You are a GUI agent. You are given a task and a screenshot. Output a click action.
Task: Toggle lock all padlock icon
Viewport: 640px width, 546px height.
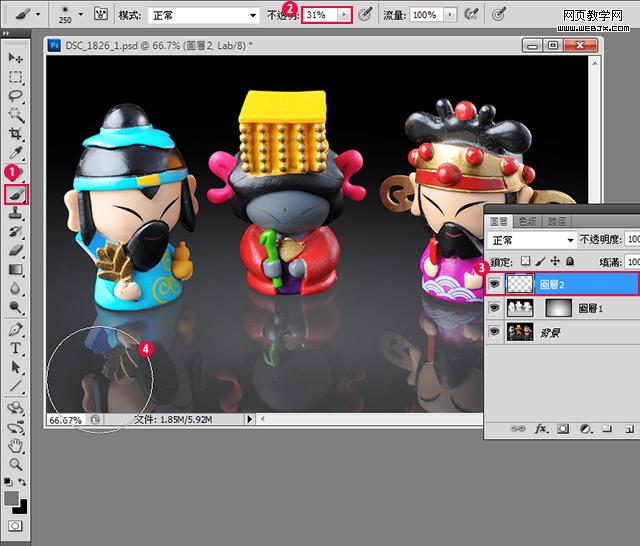pos(570,261)
